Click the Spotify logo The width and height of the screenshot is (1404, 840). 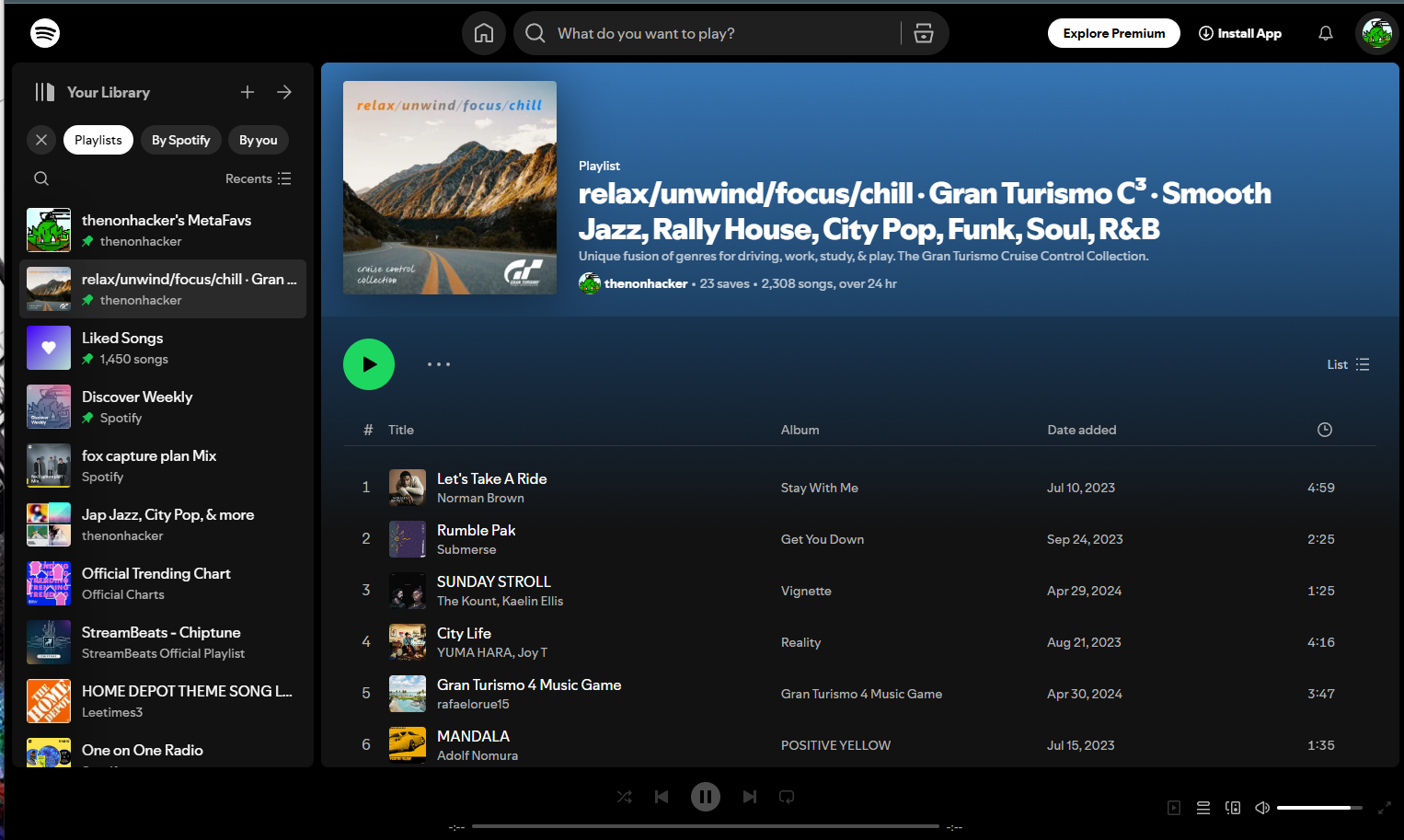tap(45, 33)
